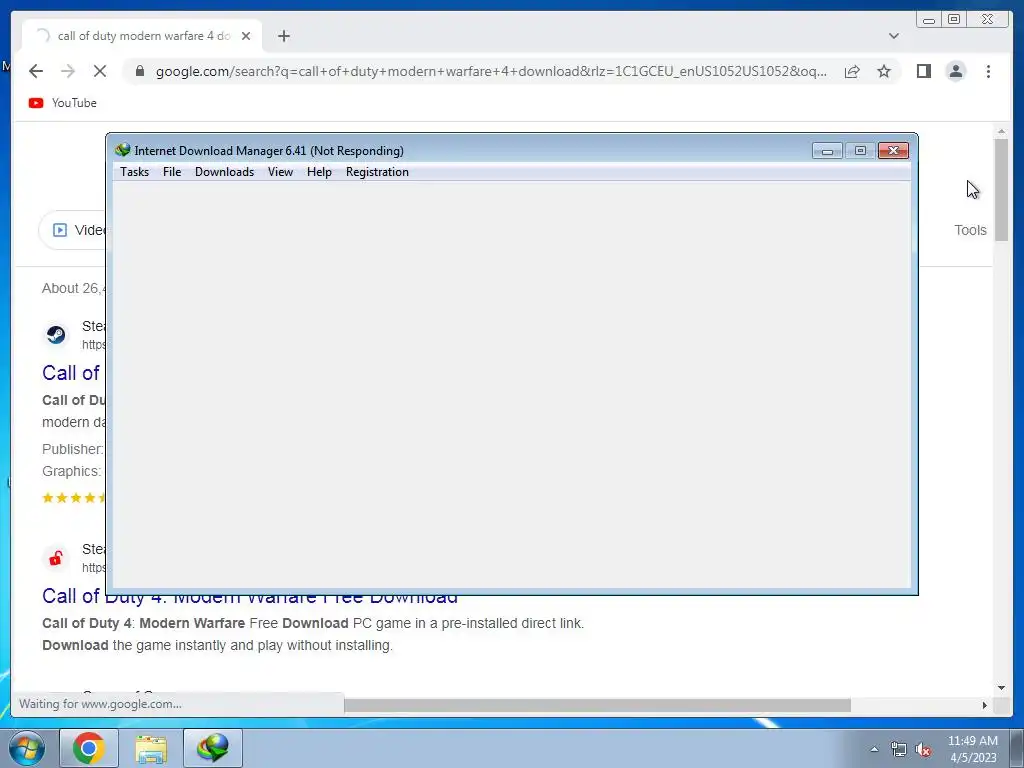Image resolution: width=1024 pixels, height=768 pixels.
Task: Expand the Chrome tab search chevron
Action: (x=893, y=36)
